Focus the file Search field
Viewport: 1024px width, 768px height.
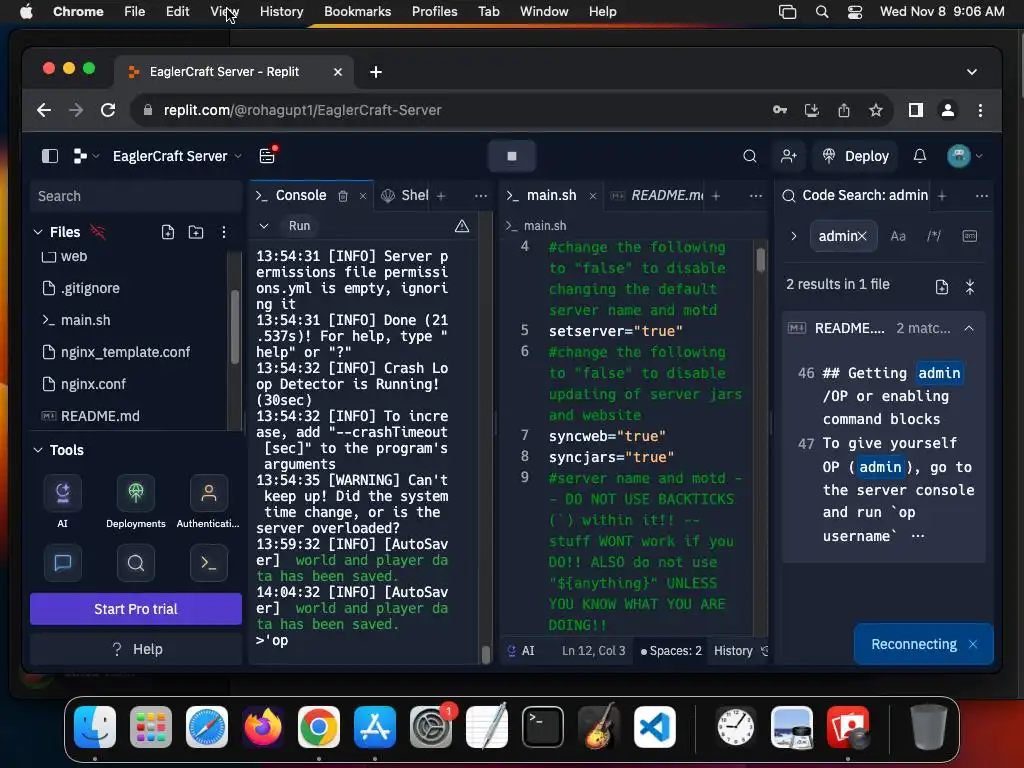coord(136,196)
